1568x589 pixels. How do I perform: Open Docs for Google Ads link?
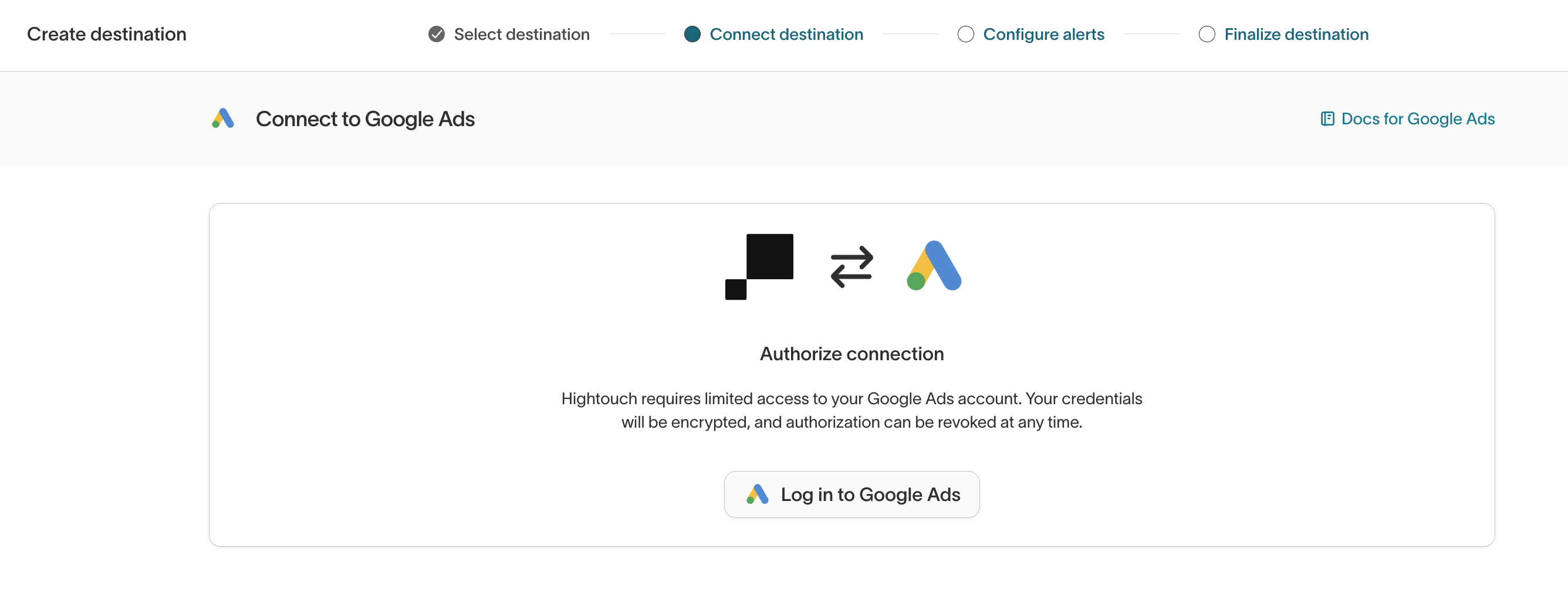pyautogui.click(x=1418, y=119)
